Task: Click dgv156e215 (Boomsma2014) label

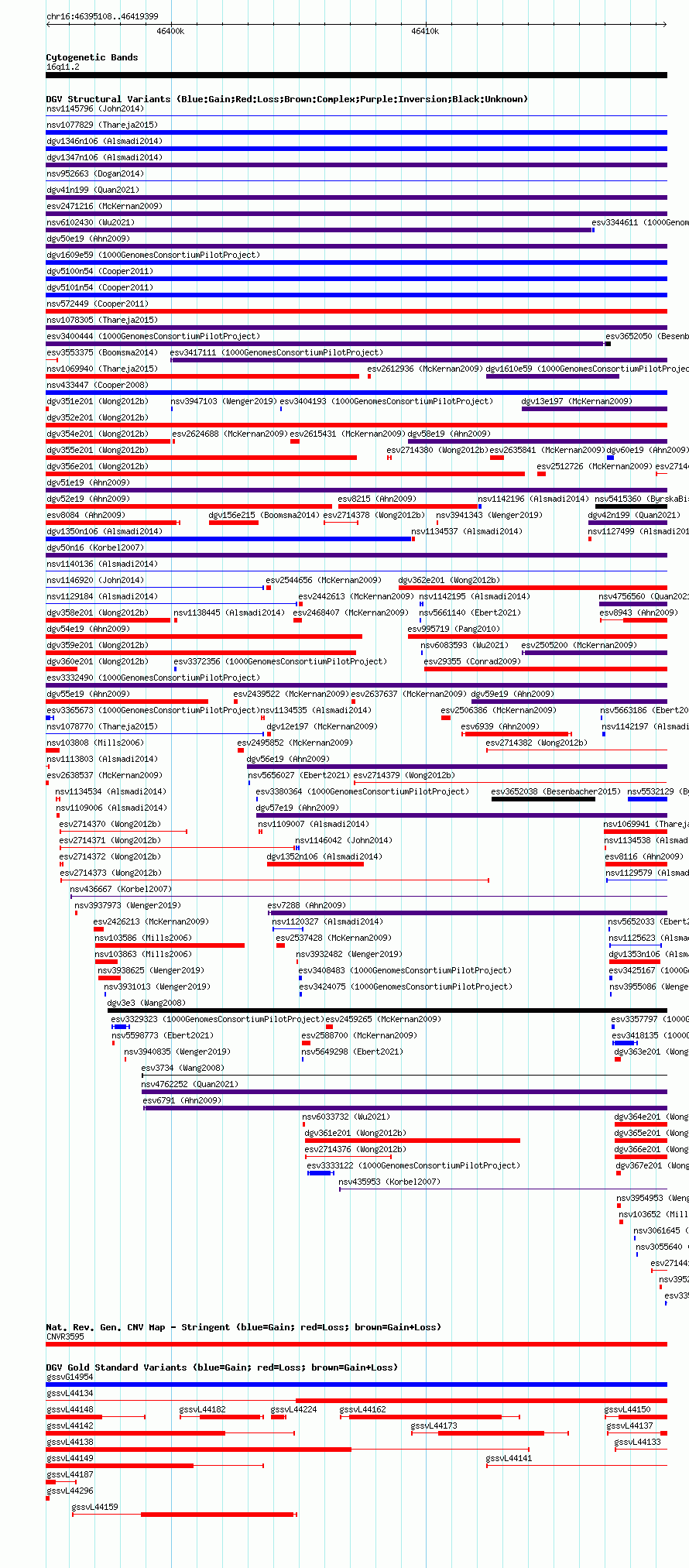Action: (264, 515)
